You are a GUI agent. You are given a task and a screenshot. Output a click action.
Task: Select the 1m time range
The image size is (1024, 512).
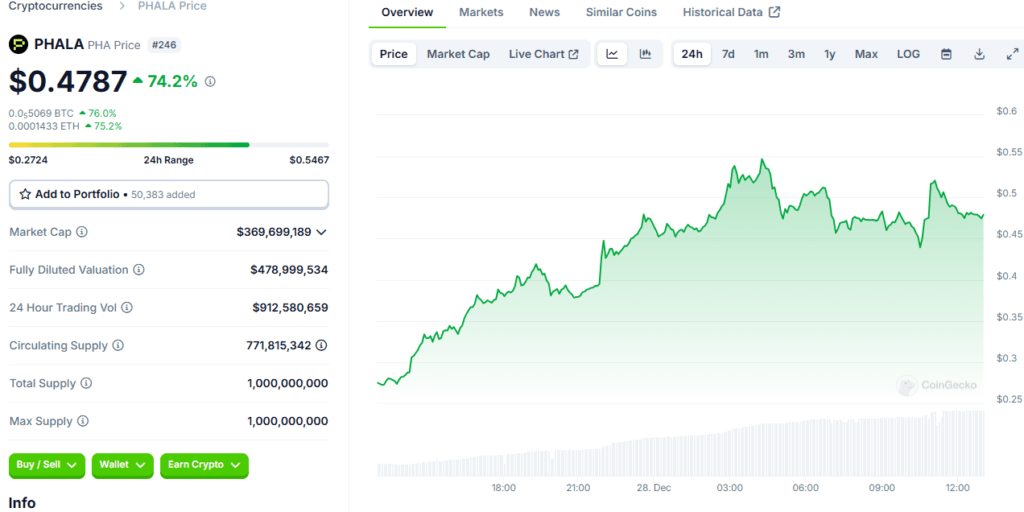[761, 54]
